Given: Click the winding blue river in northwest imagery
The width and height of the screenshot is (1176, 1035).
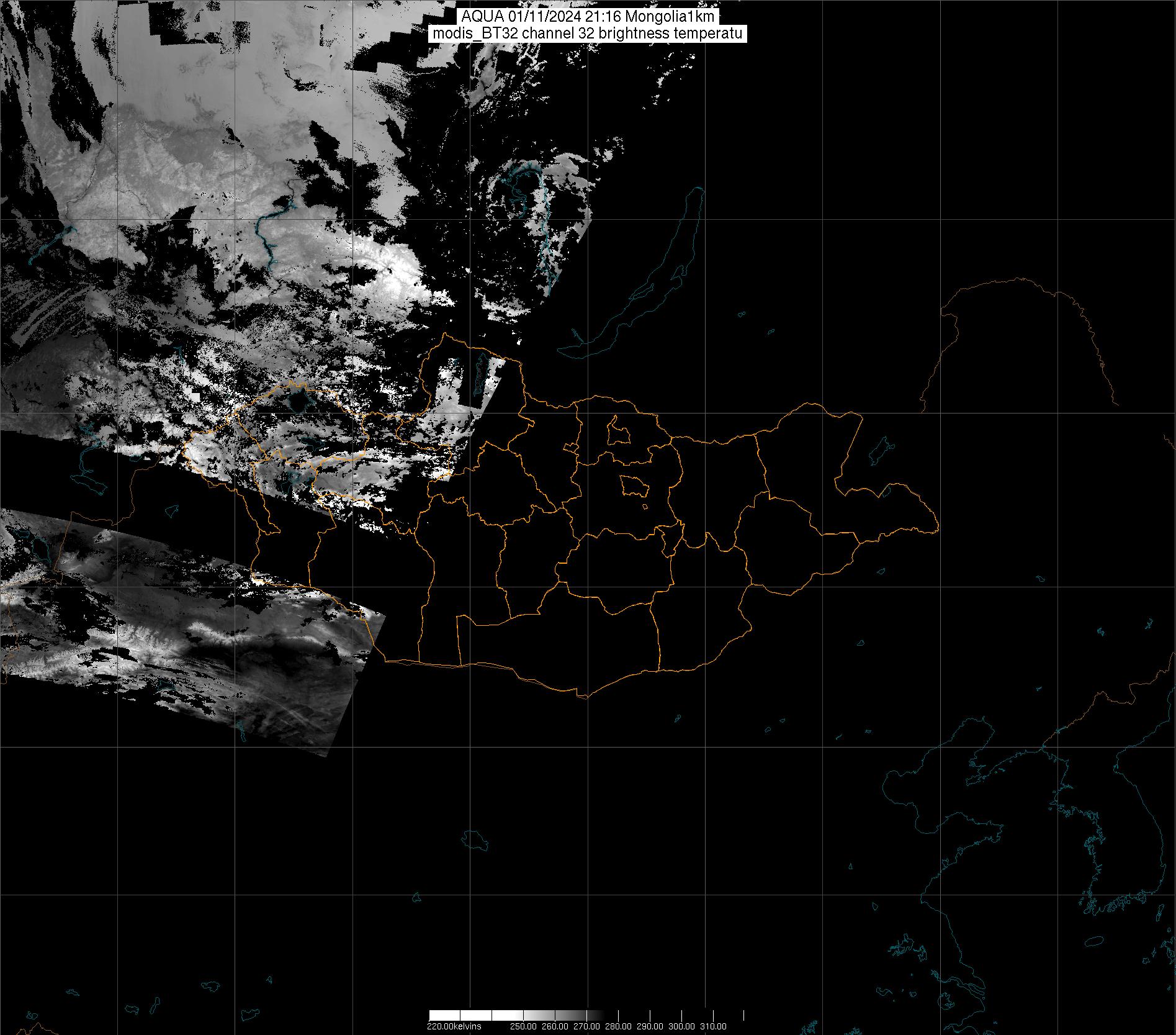Looking at the screenshot, I should pyautogui.click(x=268, y=236).
